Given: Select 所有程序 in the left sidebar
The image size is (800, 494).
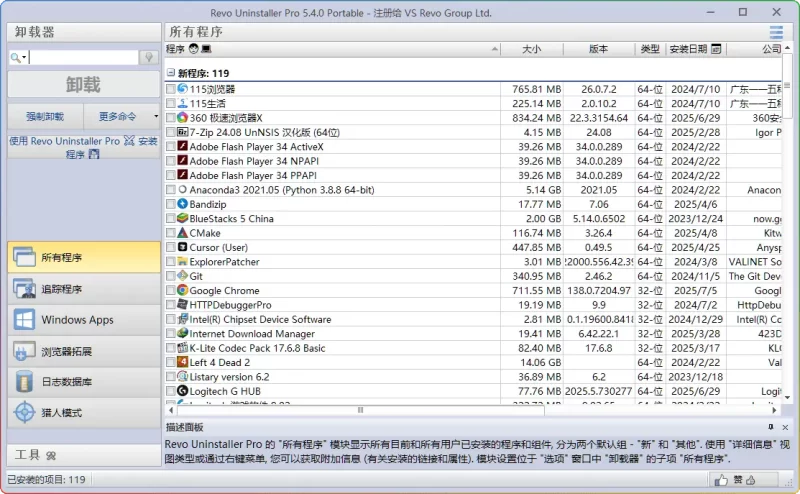Looking at the screenshot, I should pos(82,257).
